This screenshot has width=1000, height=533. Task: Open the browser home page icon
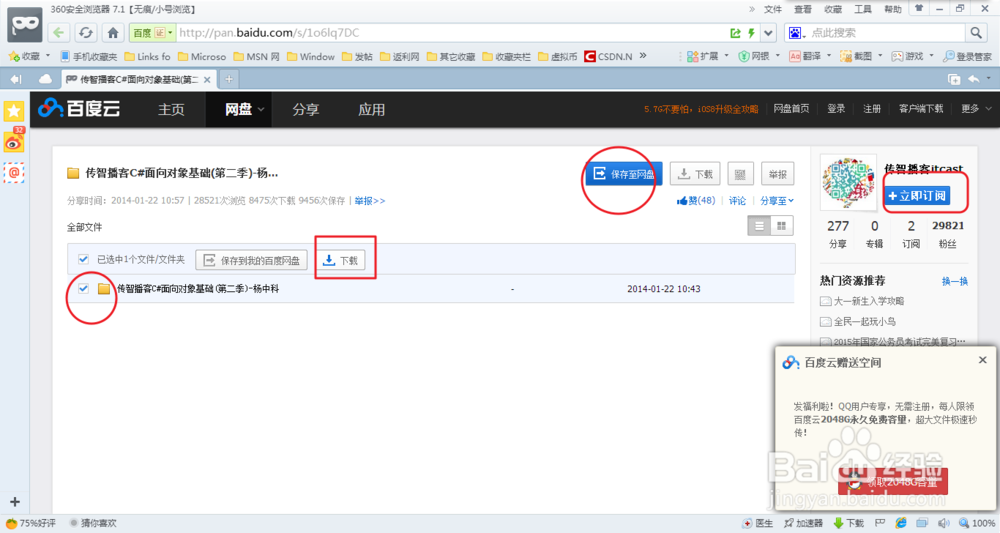pyautogui.click(x=113, y=33)
